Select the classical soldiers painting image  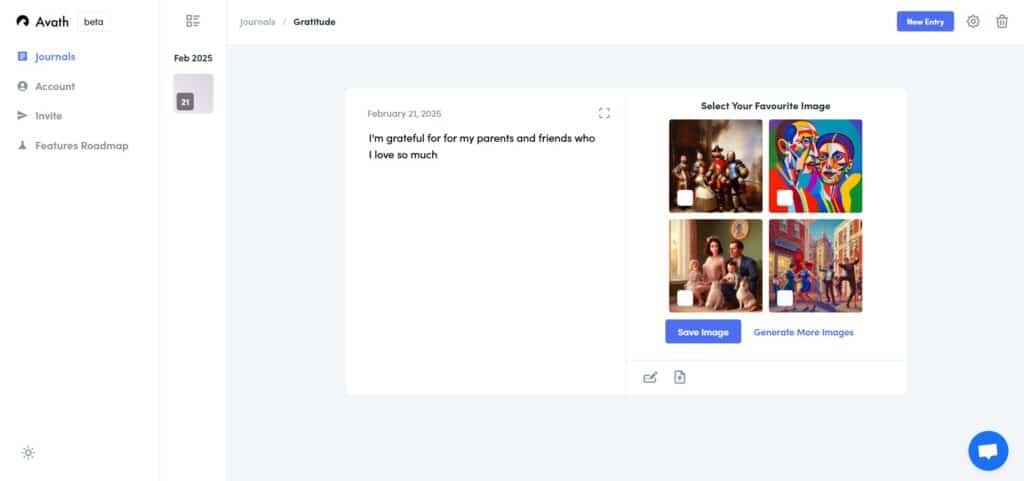tap(716, 166)
